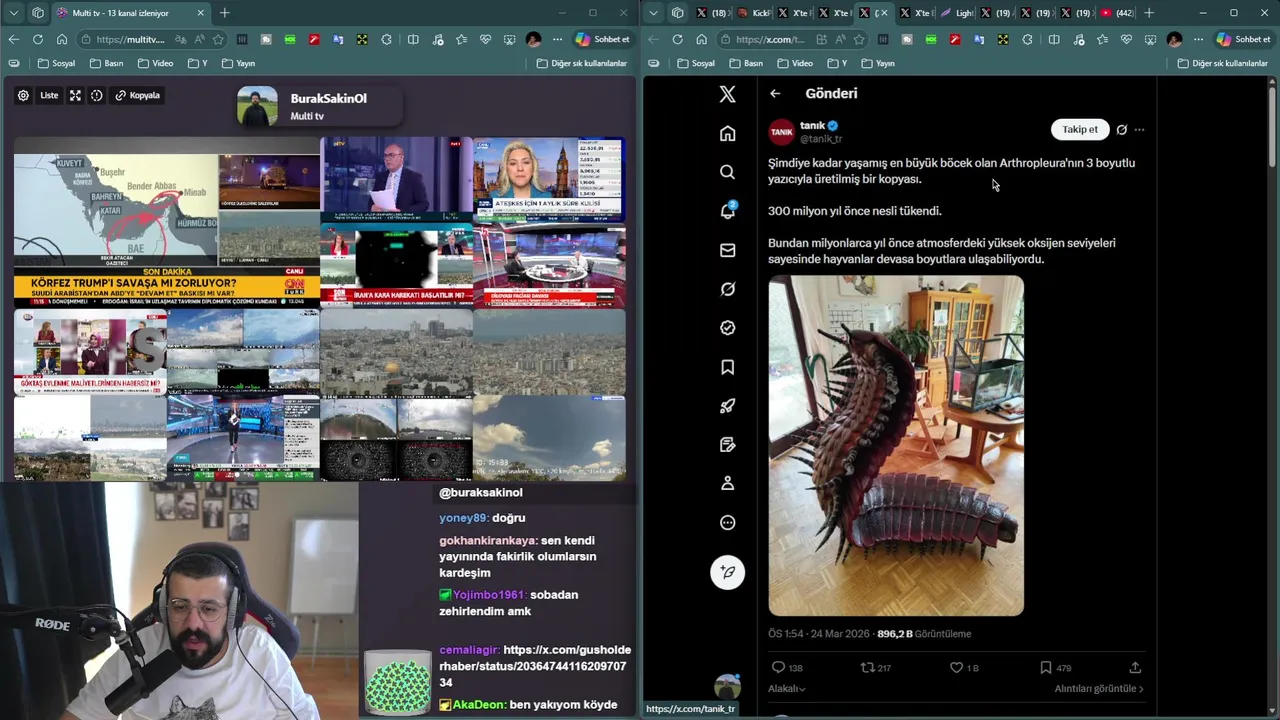Favorite this page (star) in the right browser window
The height and width of the screenshot is (720, 1280).
click(858, 39)
